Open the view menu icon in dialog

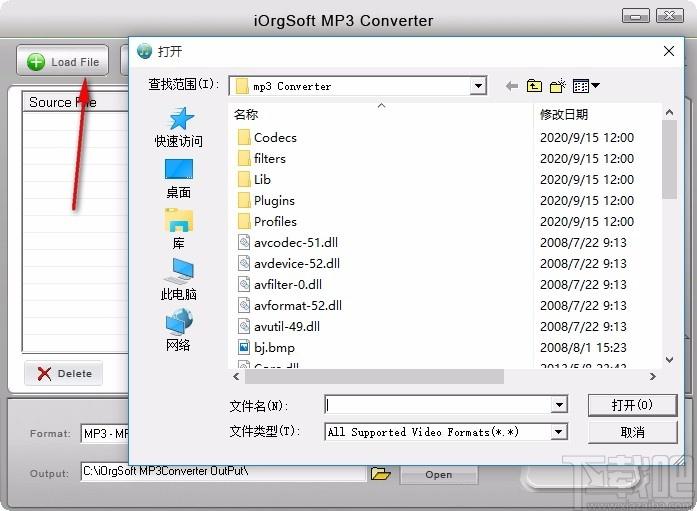coord(586,86)
